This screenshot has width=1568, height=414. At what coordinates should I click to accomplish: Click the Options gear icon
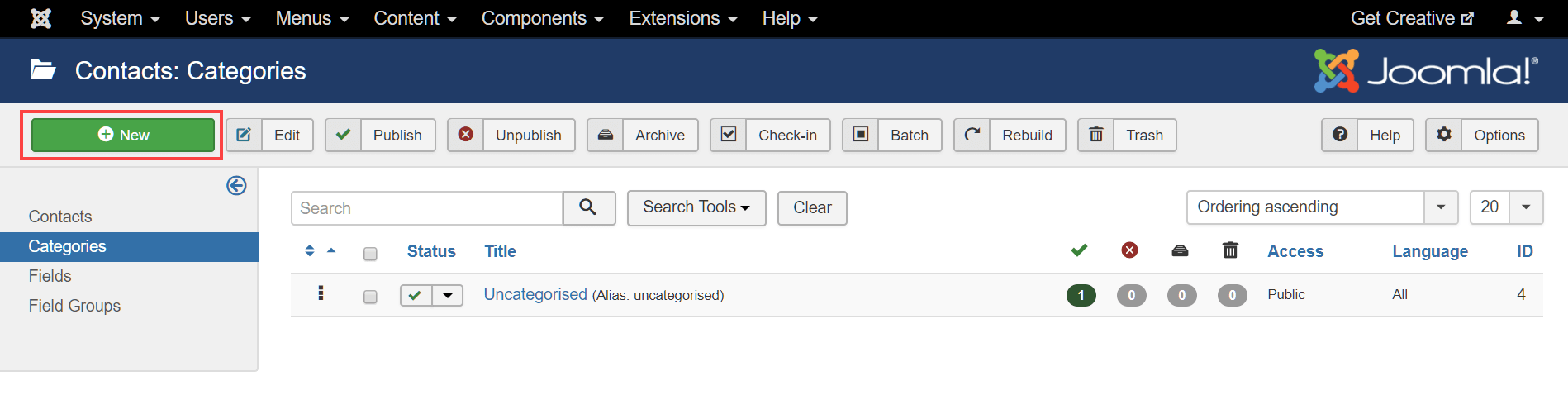click(x=1444, y=135)
